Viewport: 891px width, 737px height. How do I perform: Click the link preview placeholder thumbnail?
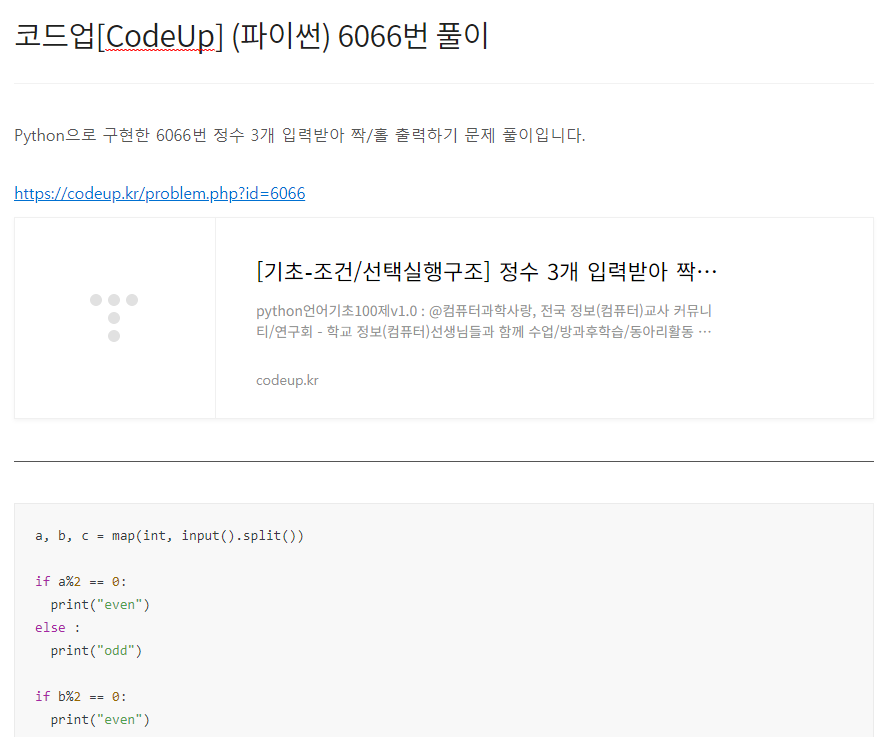tap(115, 318)
